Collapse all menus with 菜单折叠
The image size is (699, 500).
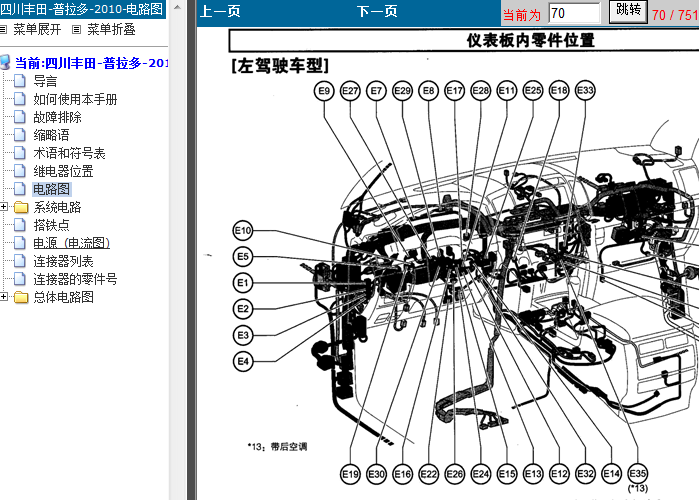(111, 29)
